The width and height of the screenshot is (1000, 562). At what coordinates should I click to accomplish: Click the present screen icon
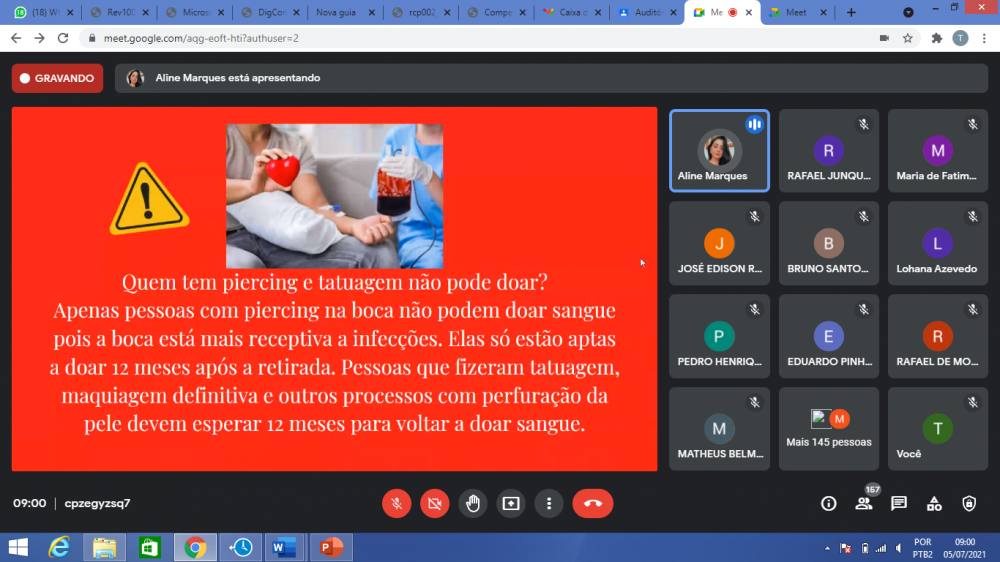tap(511, 504)
